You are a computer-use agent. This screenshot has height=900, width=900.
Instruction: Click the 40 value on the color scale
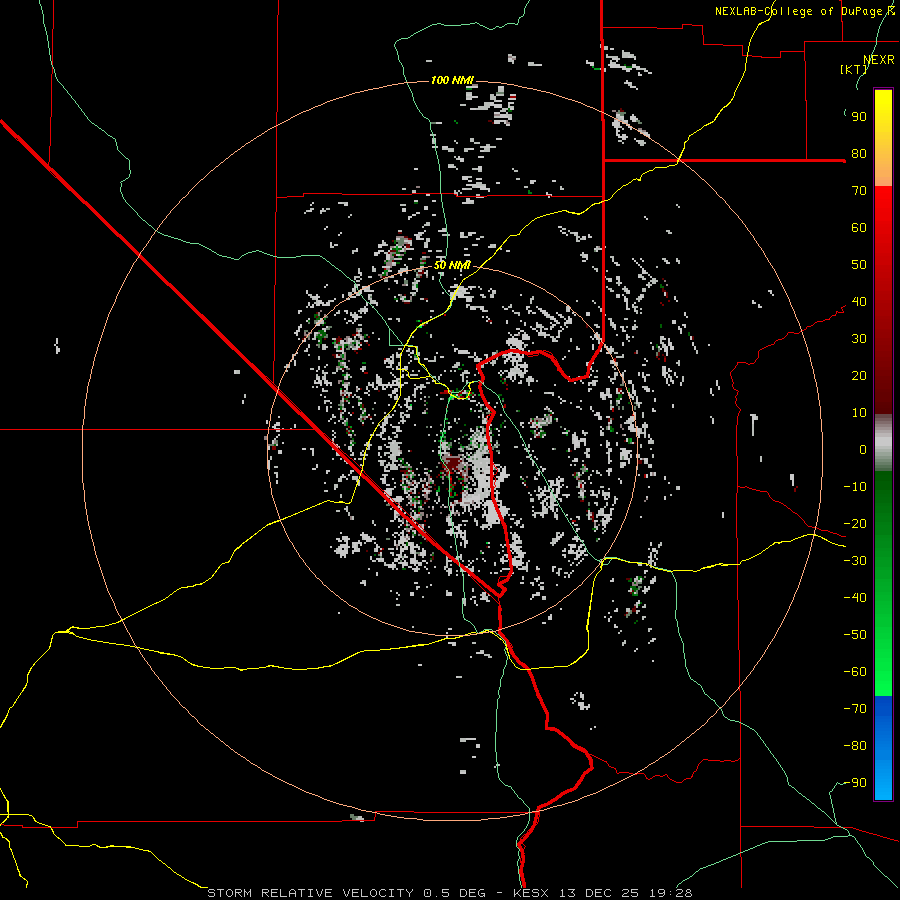[x=859, y=302]
